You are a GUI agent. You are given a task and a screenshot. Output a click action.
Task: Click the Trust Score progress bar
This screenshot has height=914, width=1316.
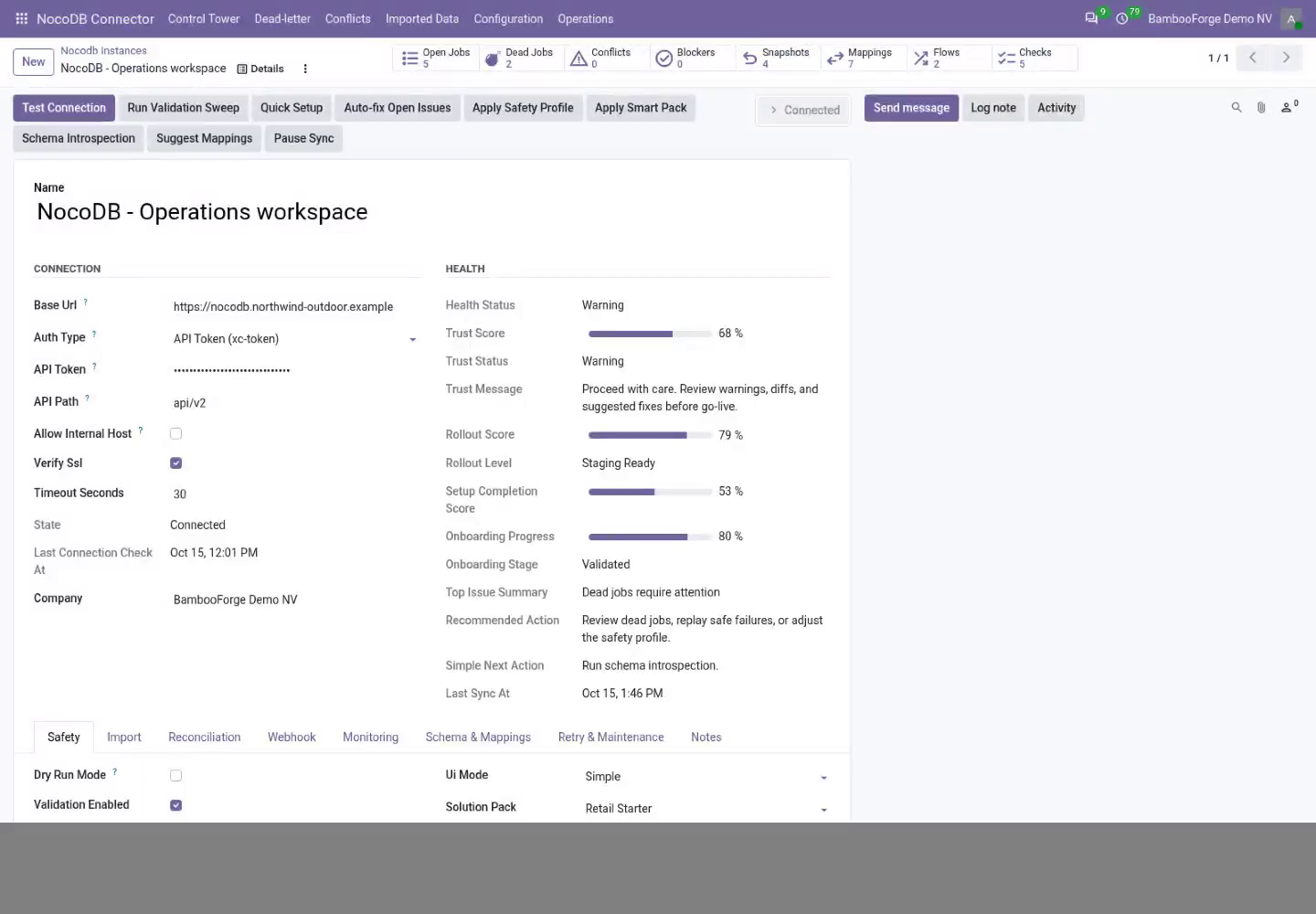[x=650, y=335]
